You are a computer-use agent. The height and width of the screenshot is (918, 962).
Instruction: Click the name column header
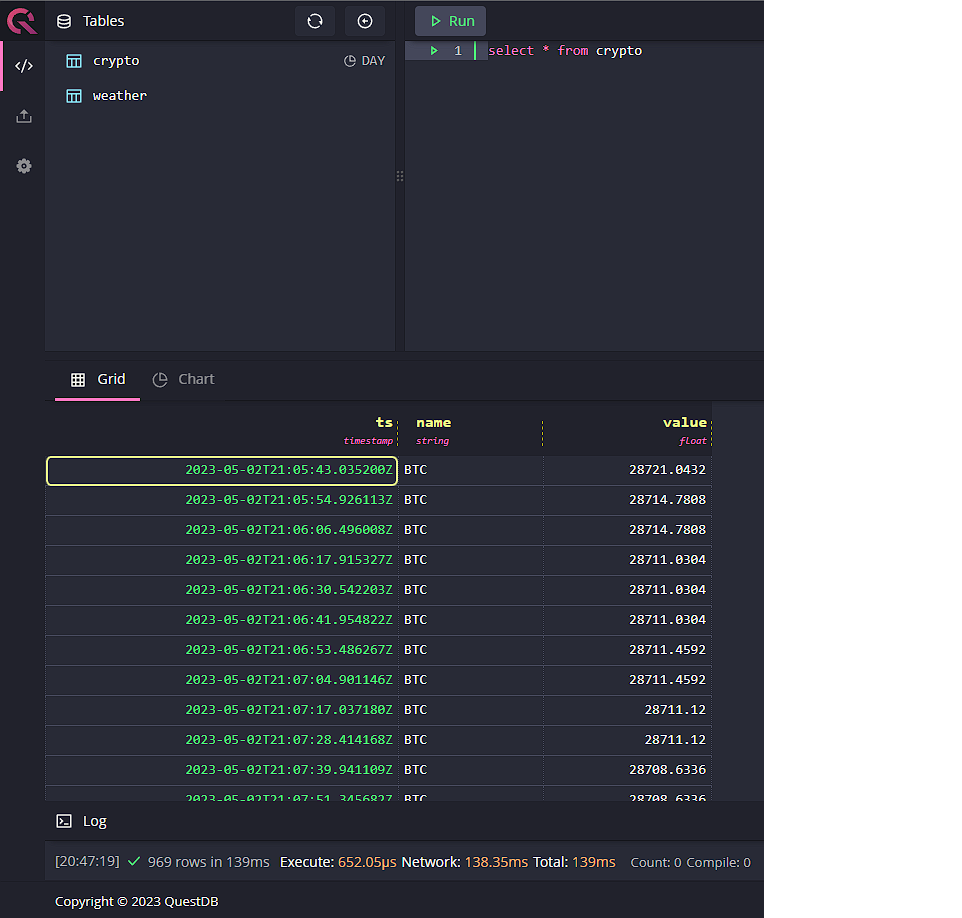coord(471,430)
